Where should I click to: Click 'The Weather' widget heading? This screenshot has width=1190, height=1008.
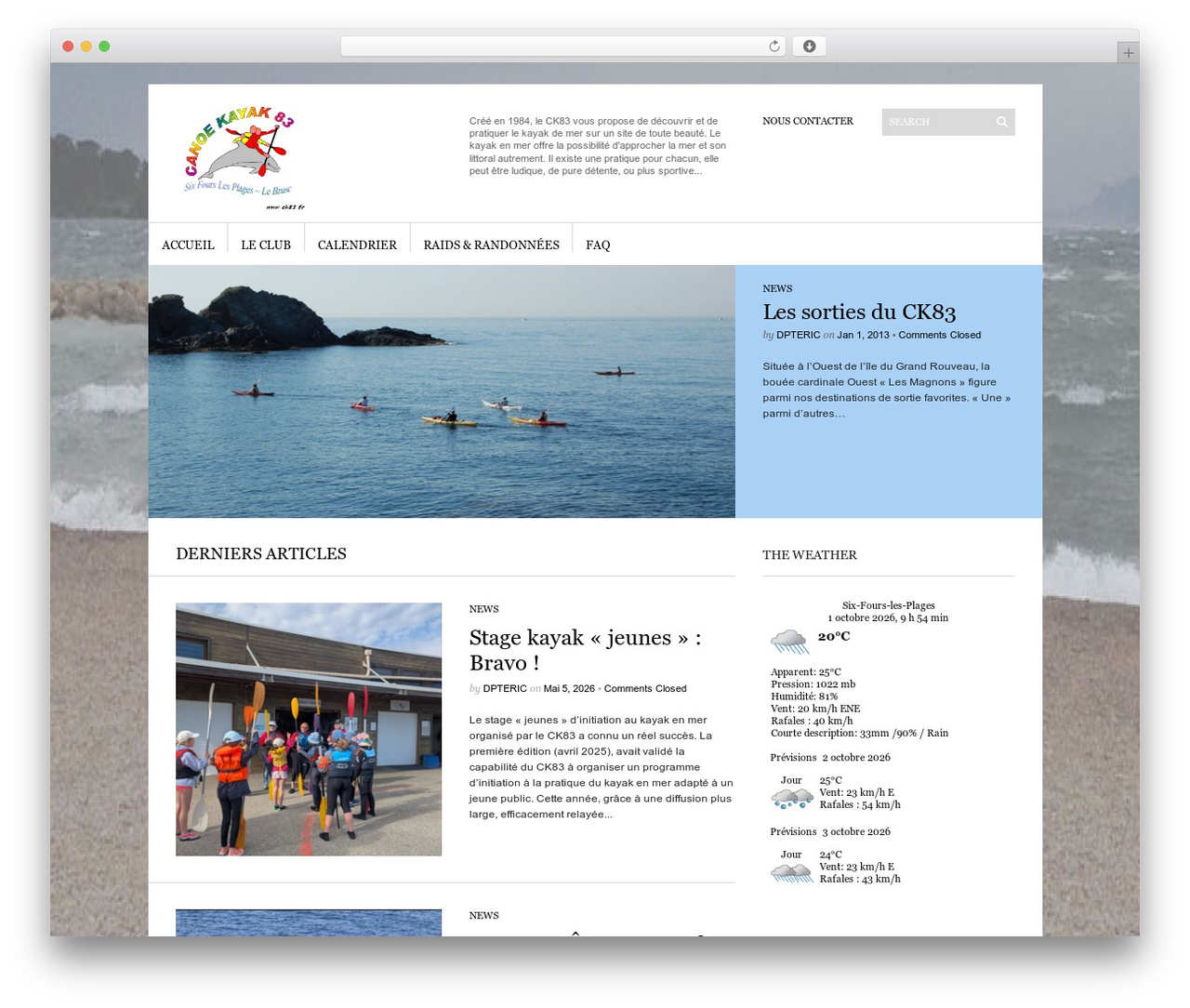coord(810,555)
